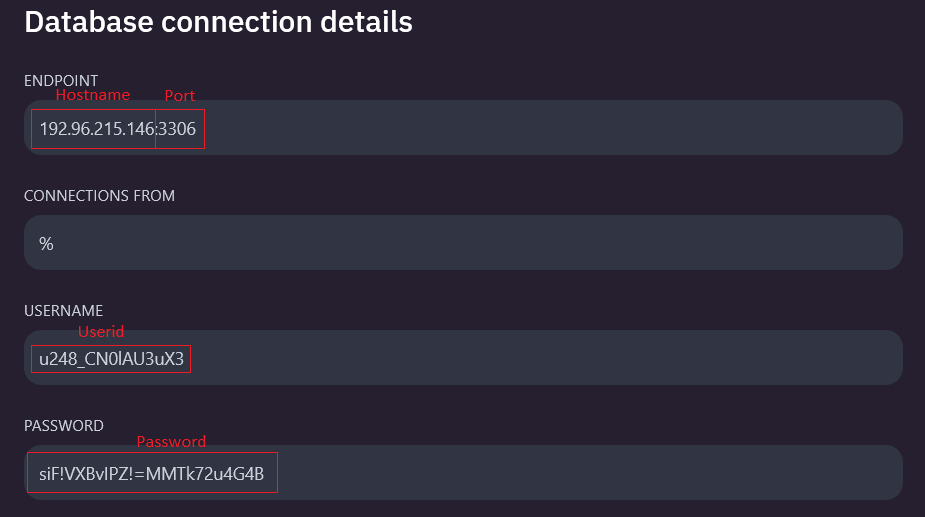Select the username value u248_CN0lAU3uX3
This screenshot has height=517, width=925.
(x=112, y=359)
